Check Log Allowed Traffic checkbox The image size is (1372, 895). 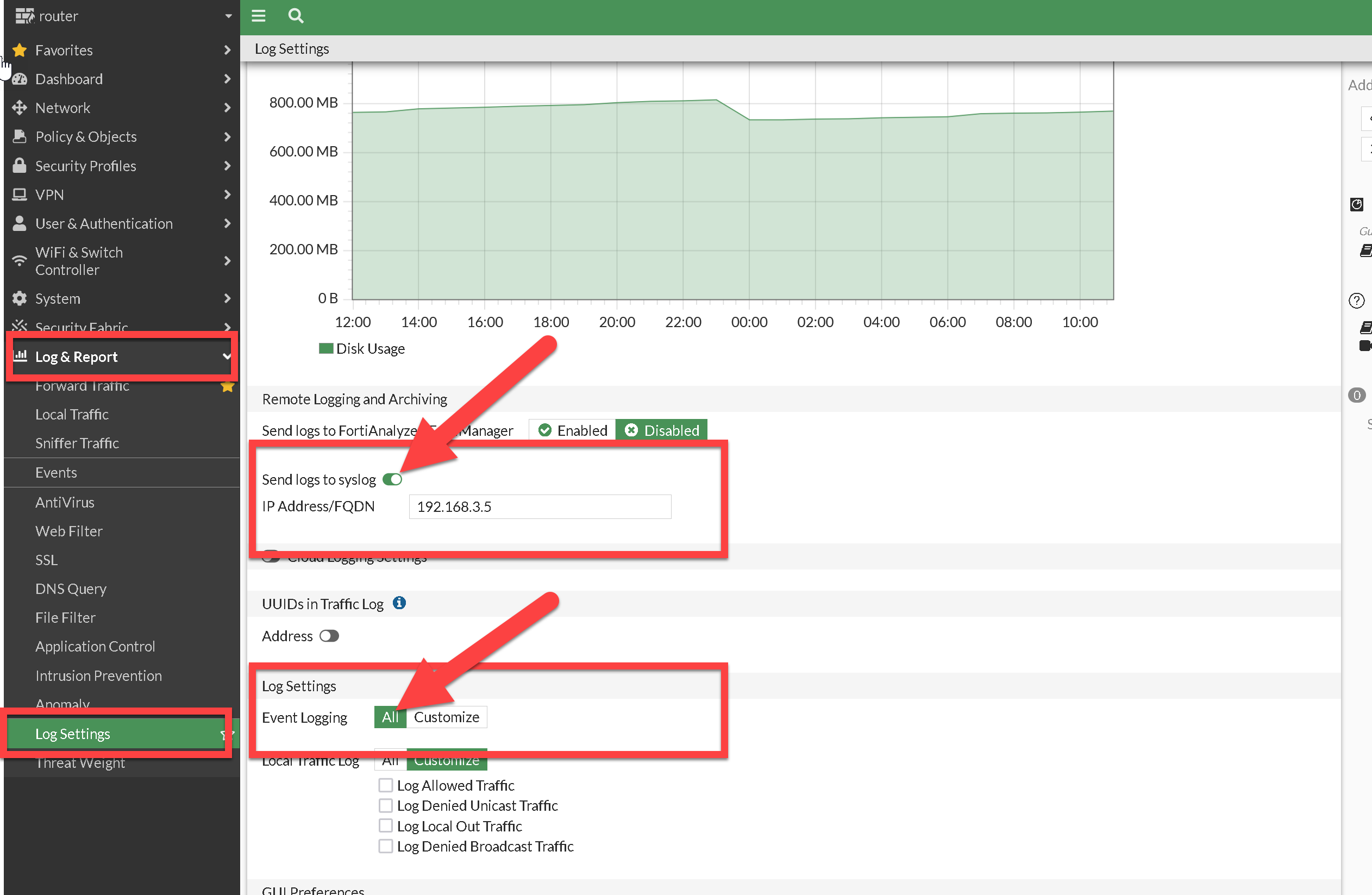tap(386, 785)
